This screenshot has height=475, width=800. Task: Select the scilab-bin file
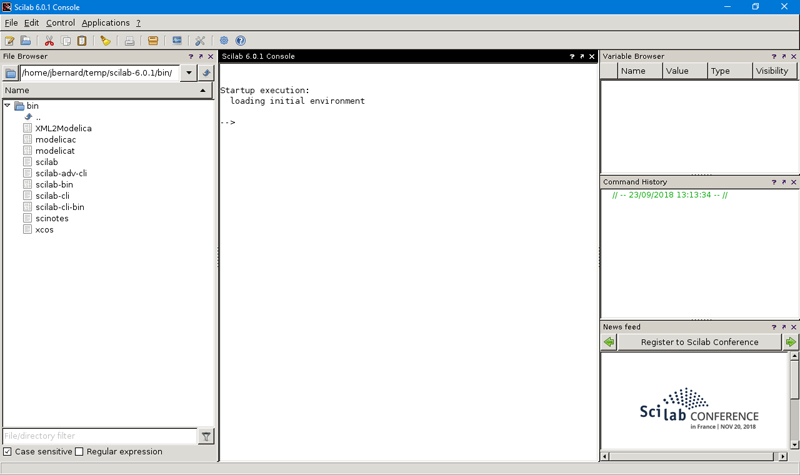click(54, 185)
